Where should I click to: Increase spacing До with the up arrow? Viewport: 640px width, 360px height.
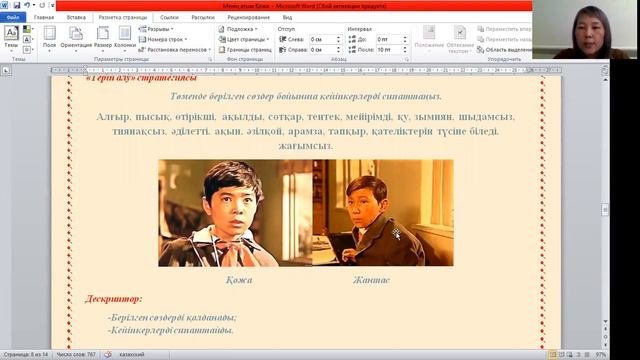[x=405, y=38]
